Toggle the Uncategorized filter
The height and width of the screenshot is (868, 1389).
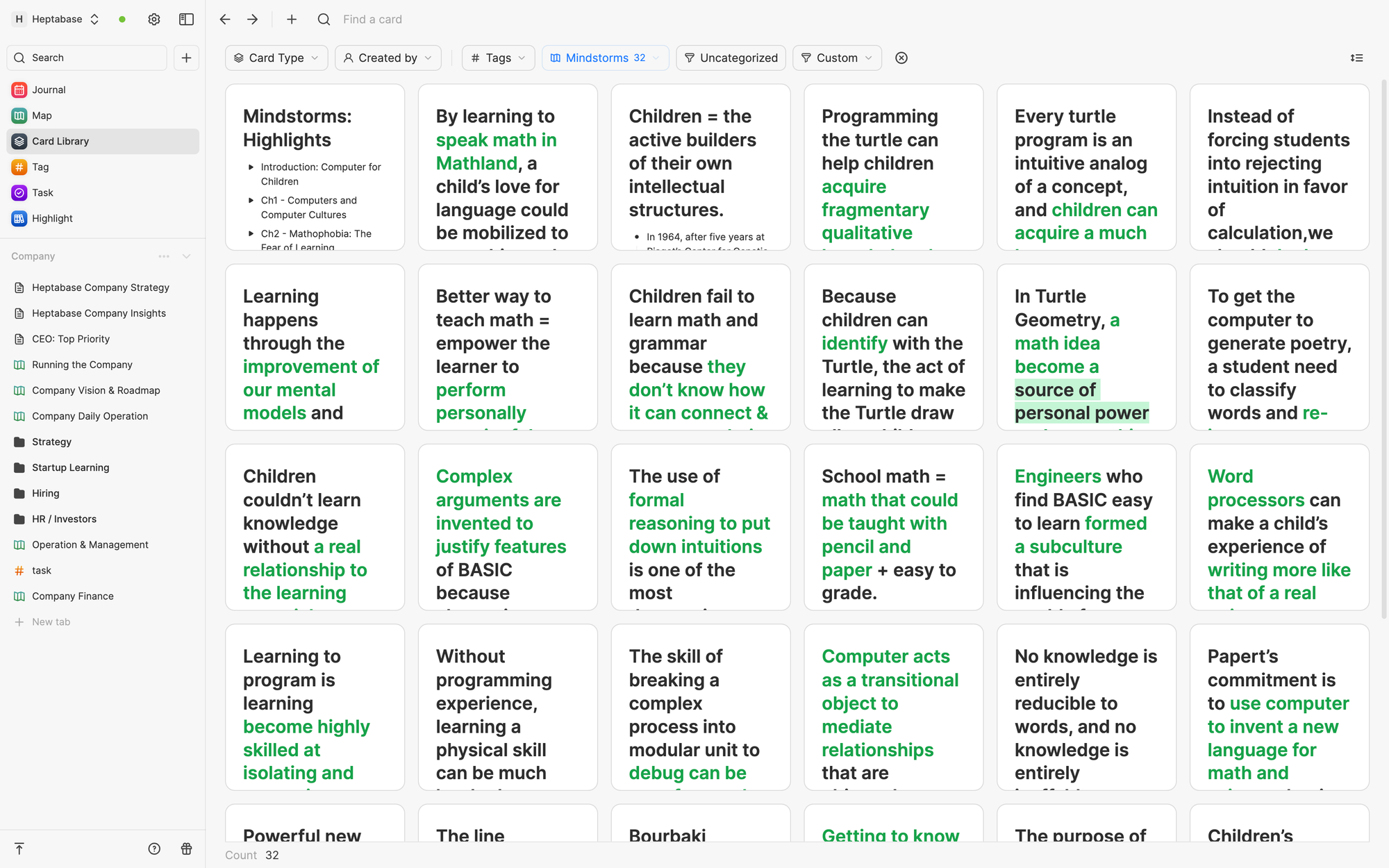[x=731, y=58]
